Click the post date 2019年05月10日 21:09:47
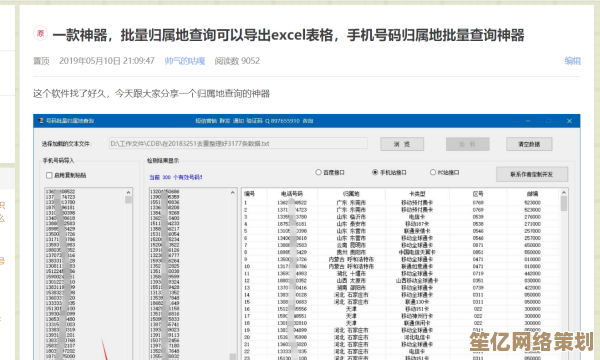Viewport: 600px width, 360px height. pos(107,61)
